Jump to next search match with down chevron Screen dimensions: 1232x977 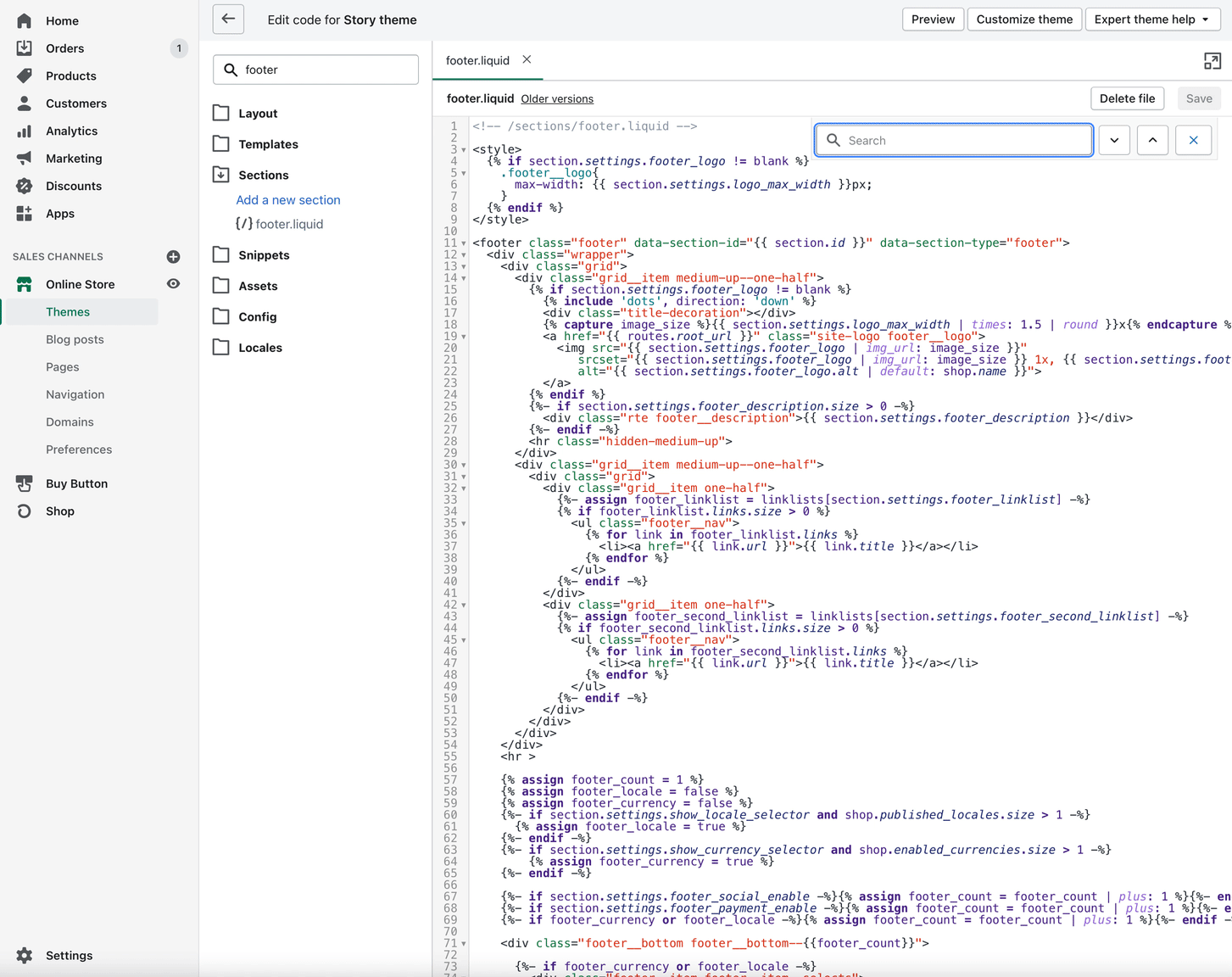1114,140
